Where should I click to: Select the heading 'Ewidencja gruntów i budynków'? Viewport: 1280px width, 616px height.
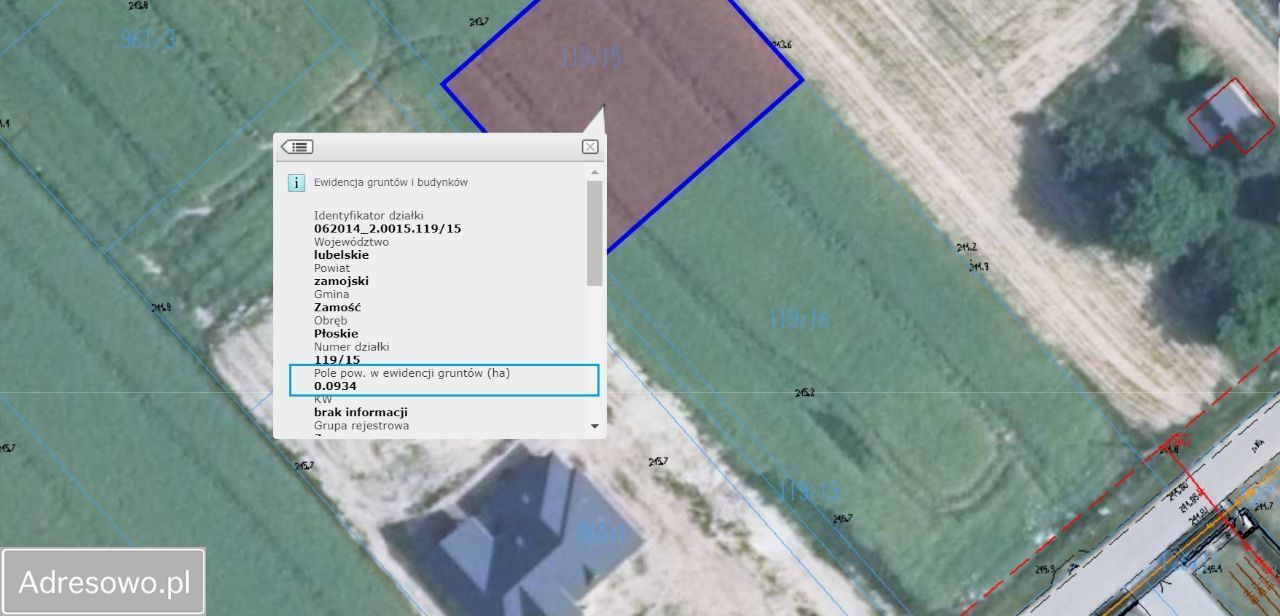391,183
